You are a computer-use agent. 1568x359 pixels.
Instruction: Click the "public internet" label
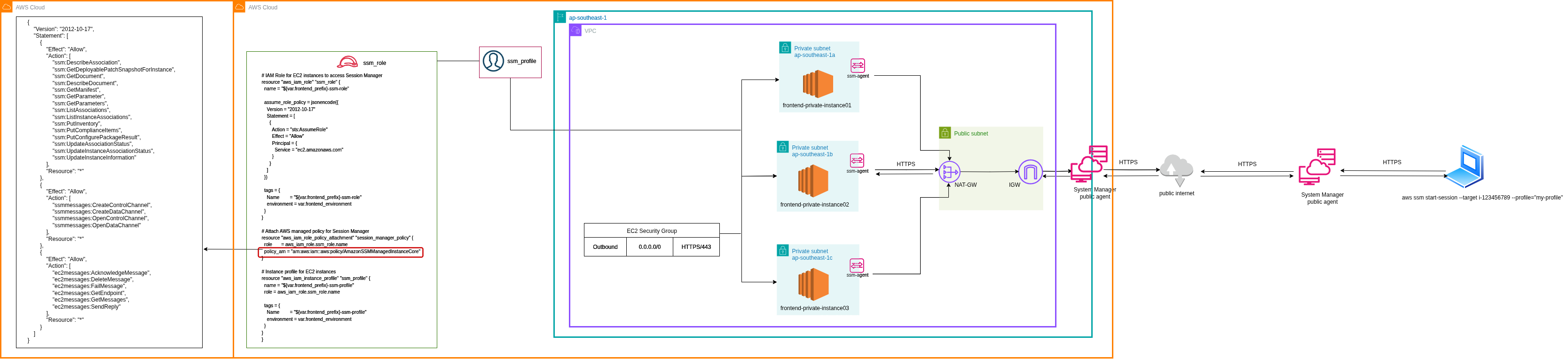pos(1176,193)
